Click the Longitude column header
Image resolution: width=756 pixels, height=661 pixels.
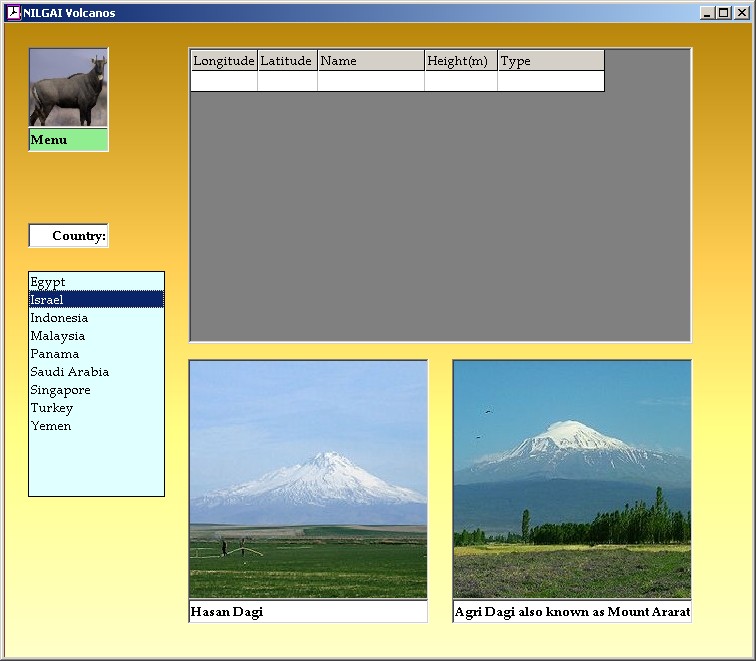tap(224, 61)
